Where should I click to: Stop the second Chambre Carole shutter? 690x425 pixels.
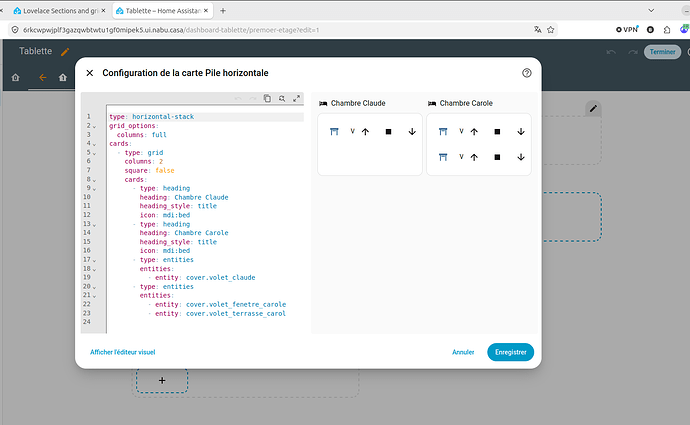pyautogui.click(x=497, y=157)
